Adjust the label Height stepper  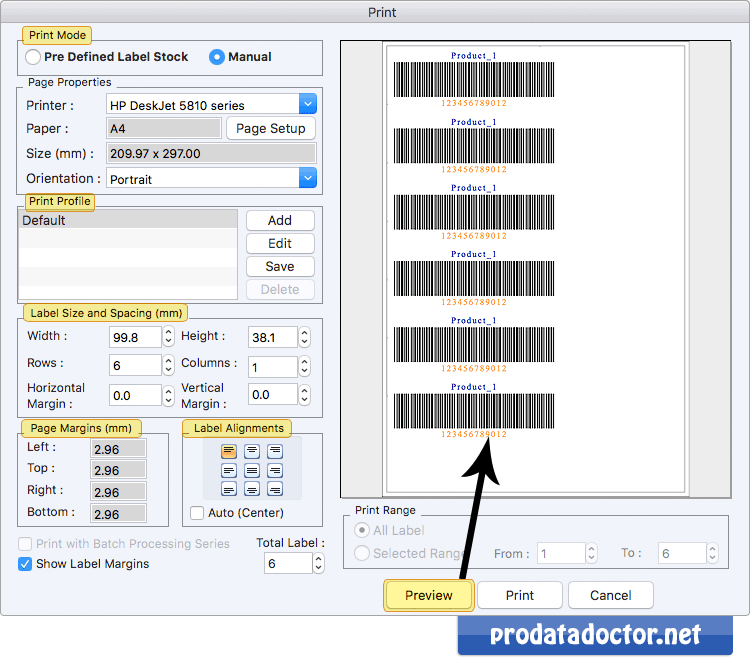pyautogui.click(x=305, y=337)
